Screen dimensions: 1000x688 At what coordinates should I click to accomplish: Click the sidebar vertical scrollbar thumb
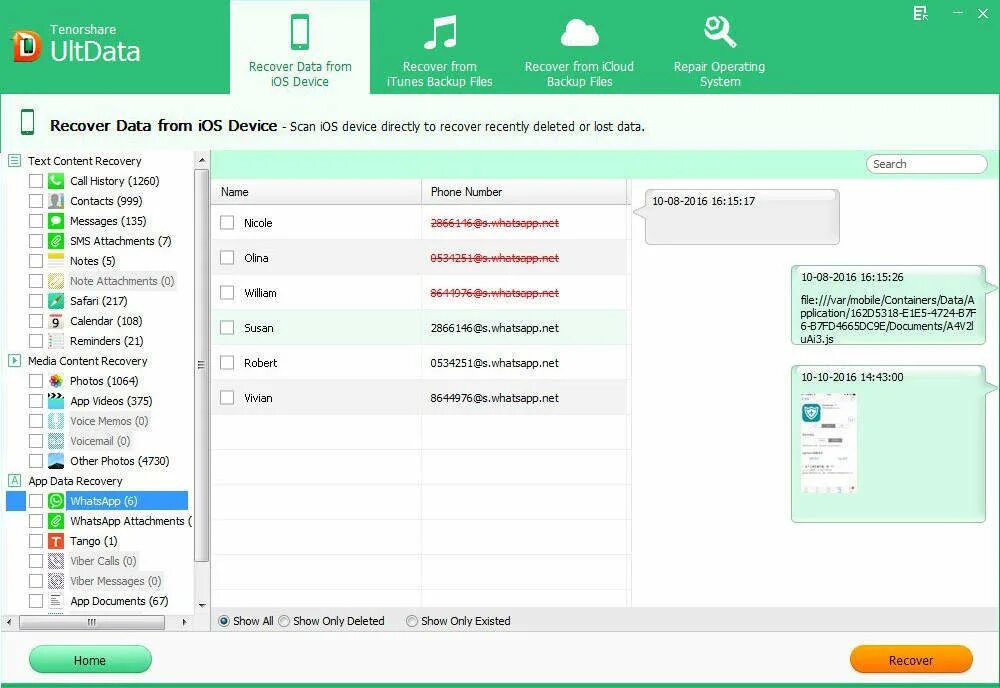[x=202, y=365]
